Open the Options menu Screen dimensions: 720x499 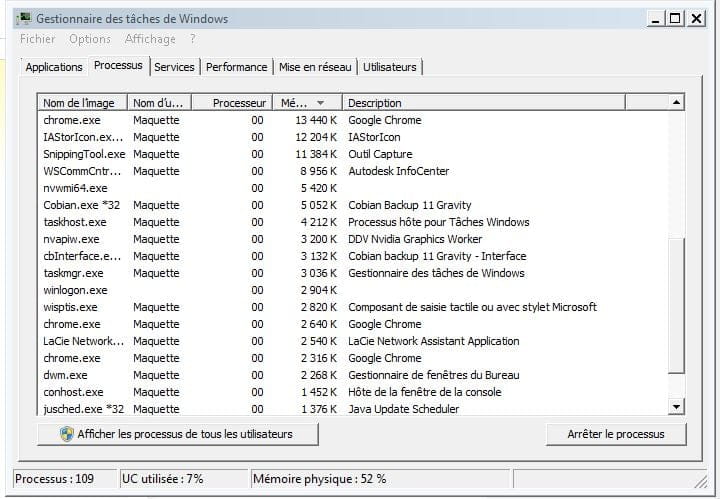90,39
